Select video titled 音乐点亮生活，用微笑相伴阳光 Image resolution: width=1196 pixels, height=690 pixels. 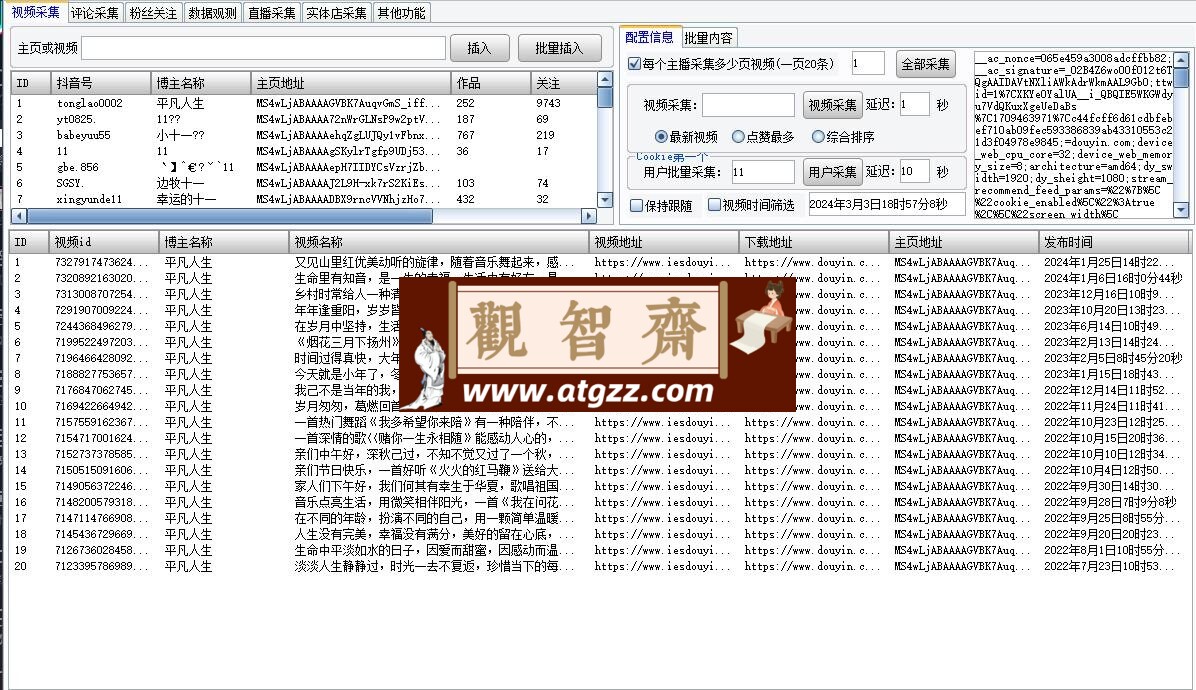599,502
